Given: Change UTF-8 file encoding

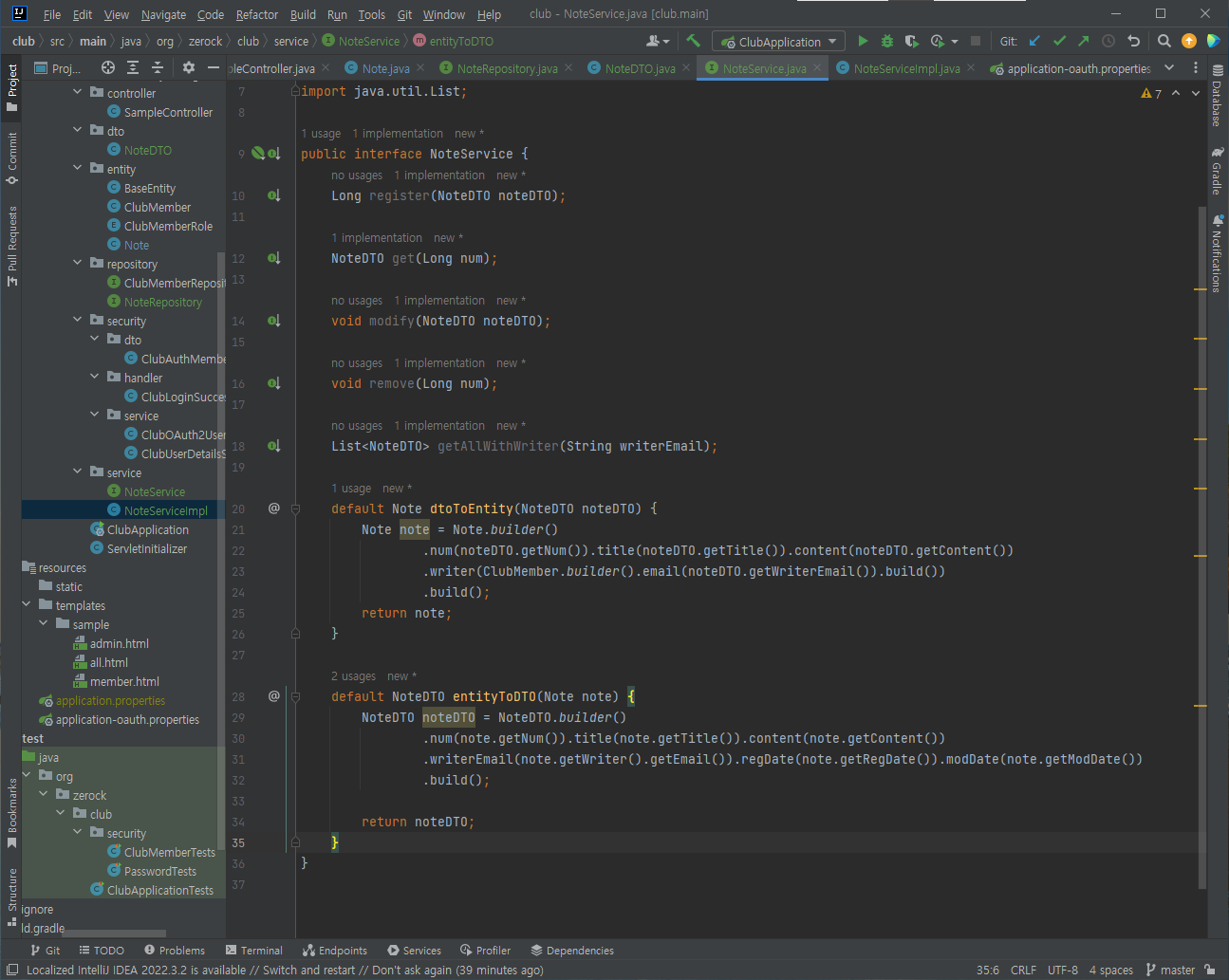Looking at the screenshot, I should (x=1063, y=970).
